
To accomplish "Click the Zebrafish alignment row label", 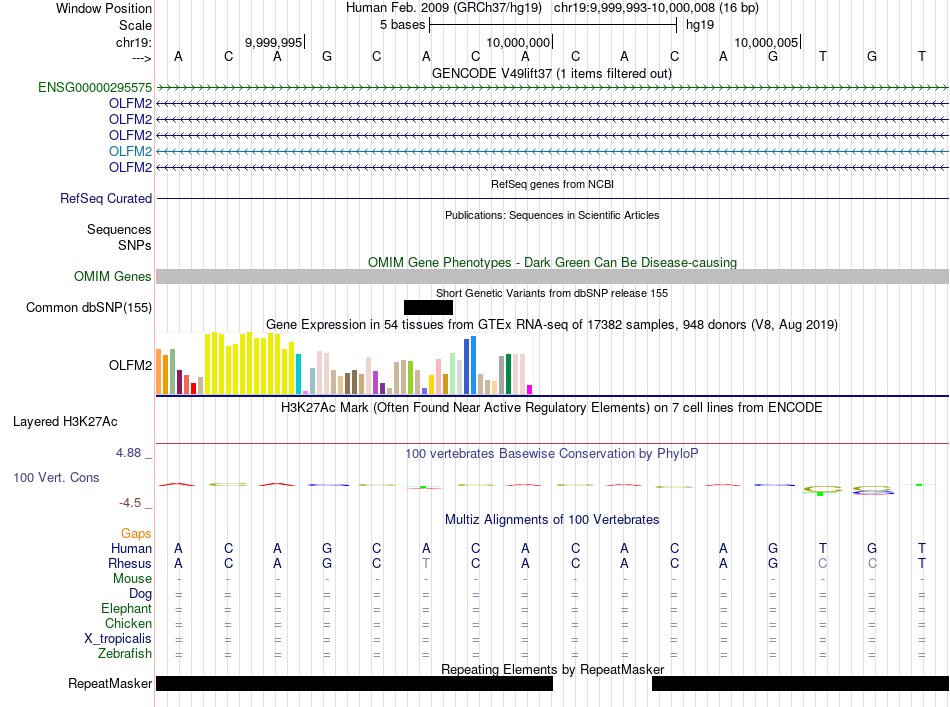I will 125,654.
